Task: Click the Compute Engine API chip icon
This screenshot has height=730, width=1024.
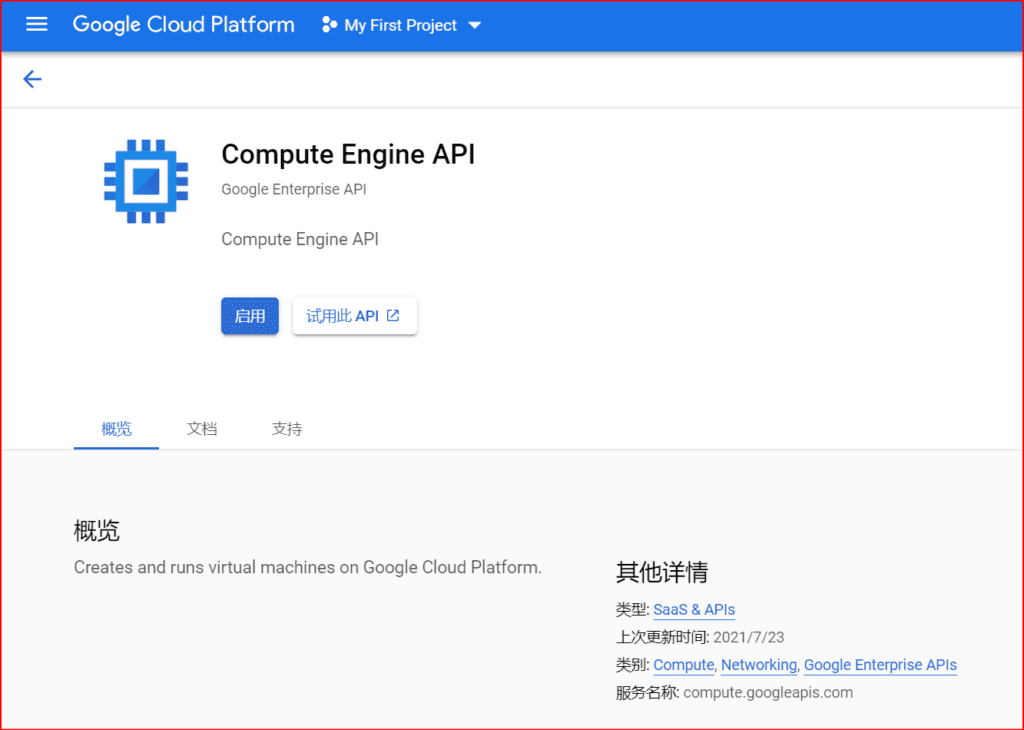Action: point(146,180)
